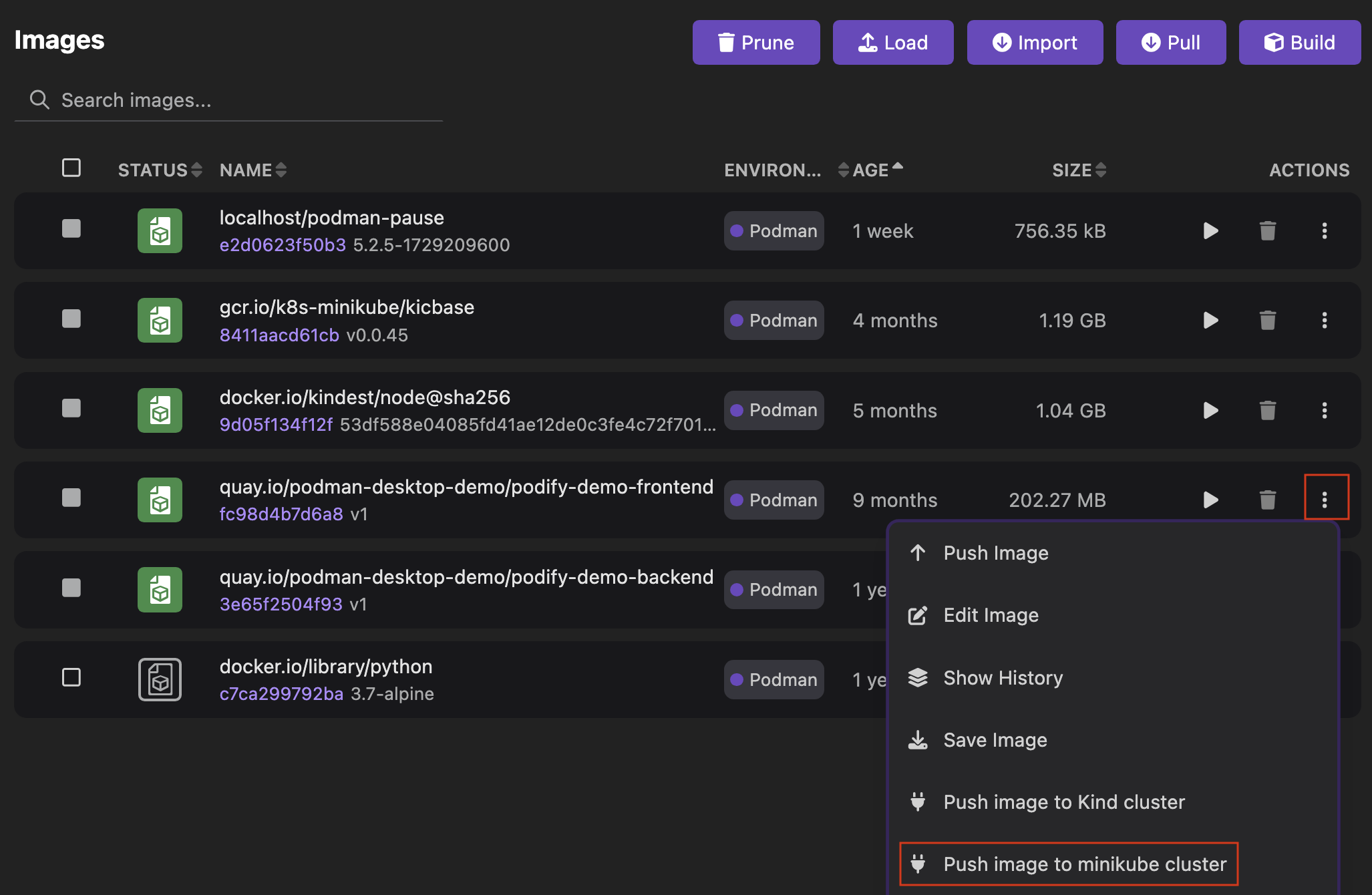Toggle the select-all images checkbox
Screen dimensions: 1372x895
(x=71, y=168)
